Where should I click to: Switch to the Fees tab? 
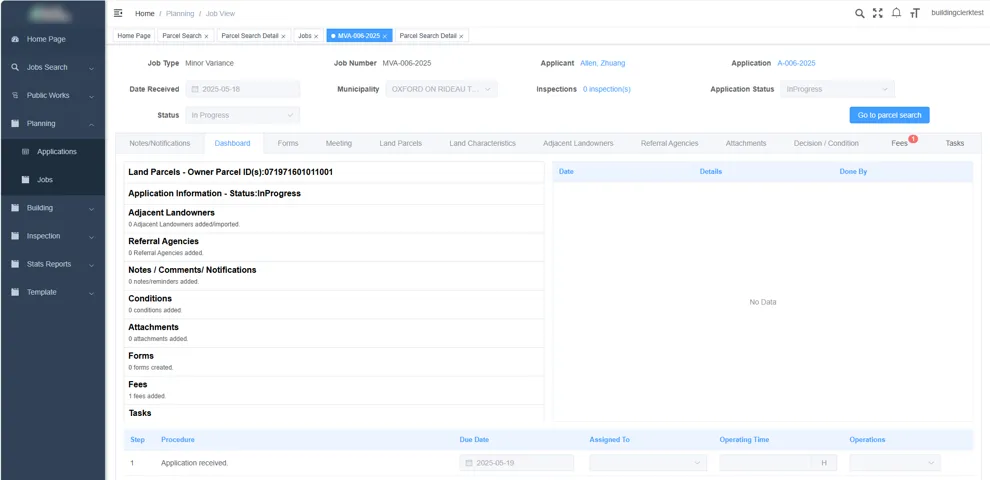[900, 143]
